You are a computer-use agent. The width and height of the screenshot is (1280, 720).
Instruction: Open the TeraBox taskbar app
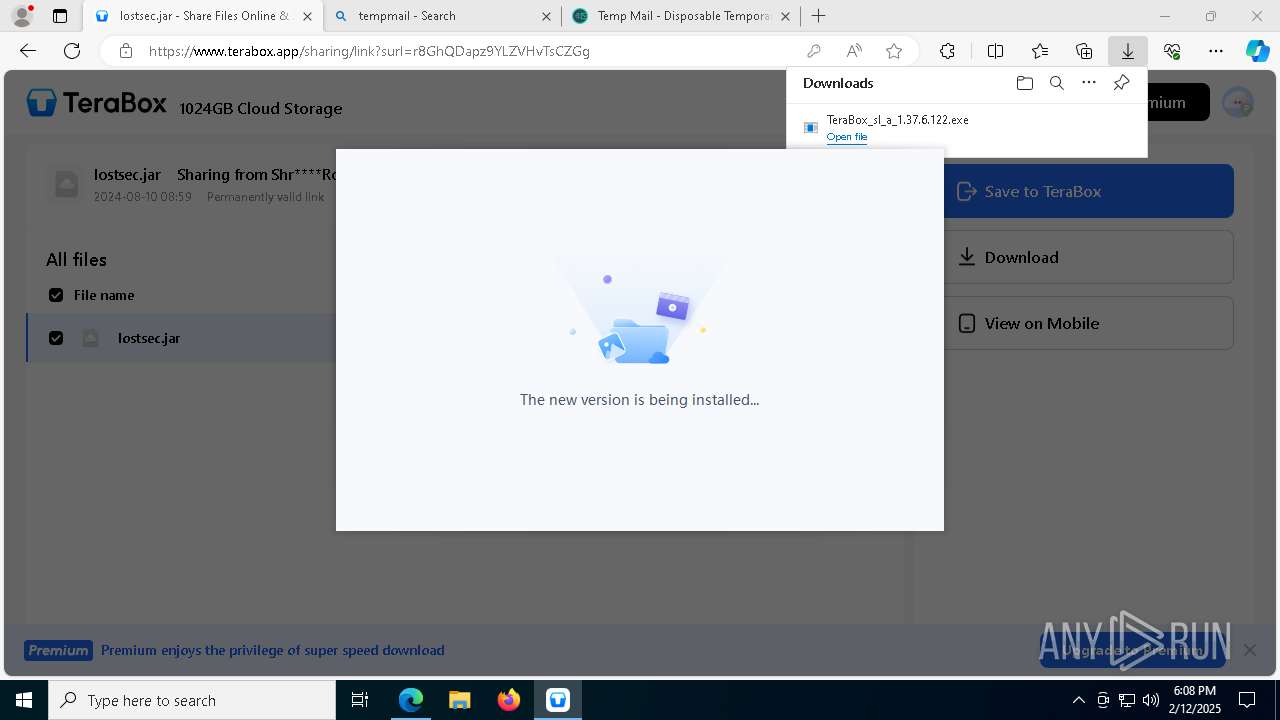(557, 700)
